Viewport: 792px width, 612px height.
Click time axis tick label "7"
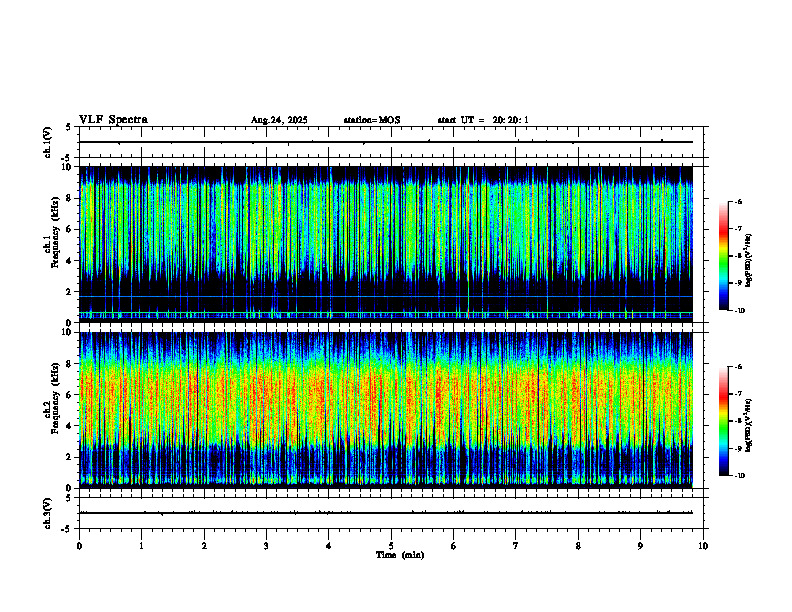click(516, 546)
